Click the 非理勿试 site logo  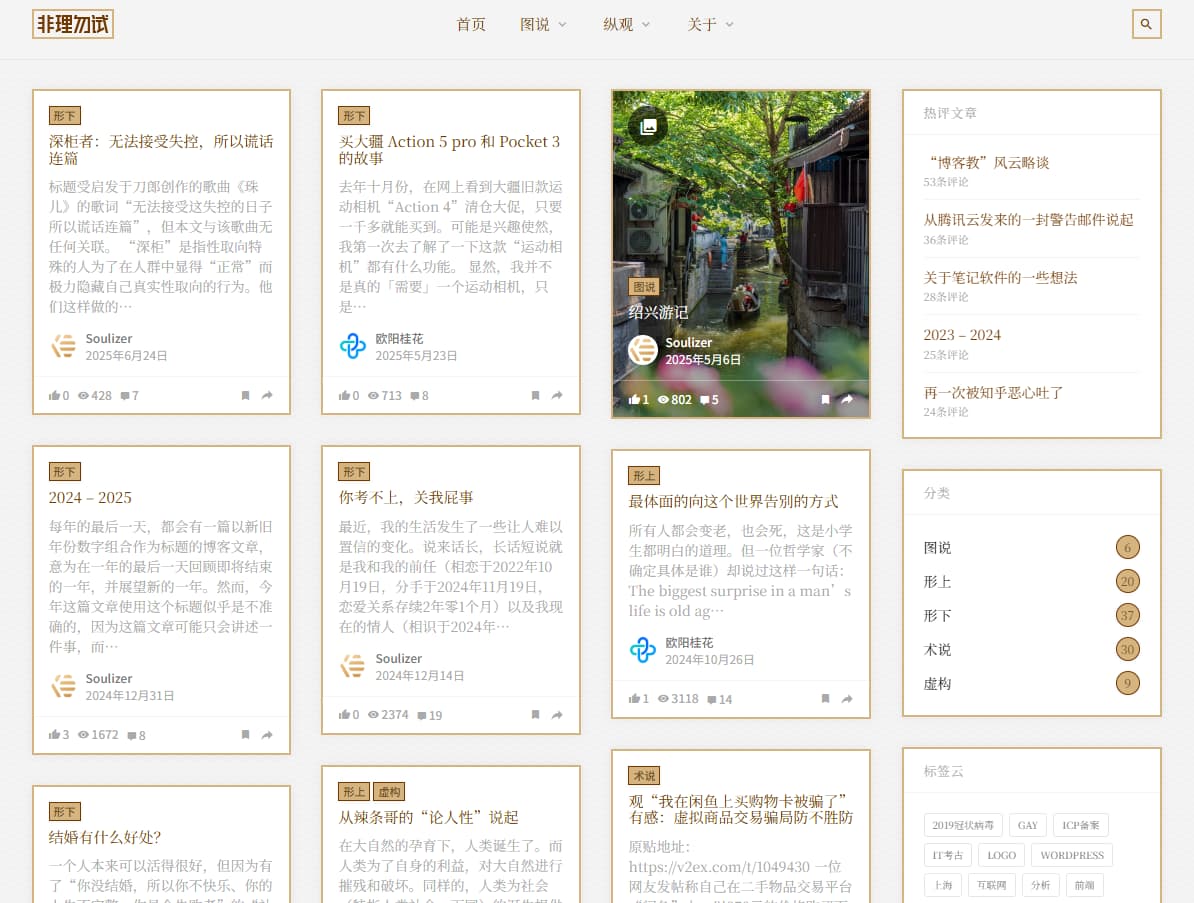coord(72,23)
